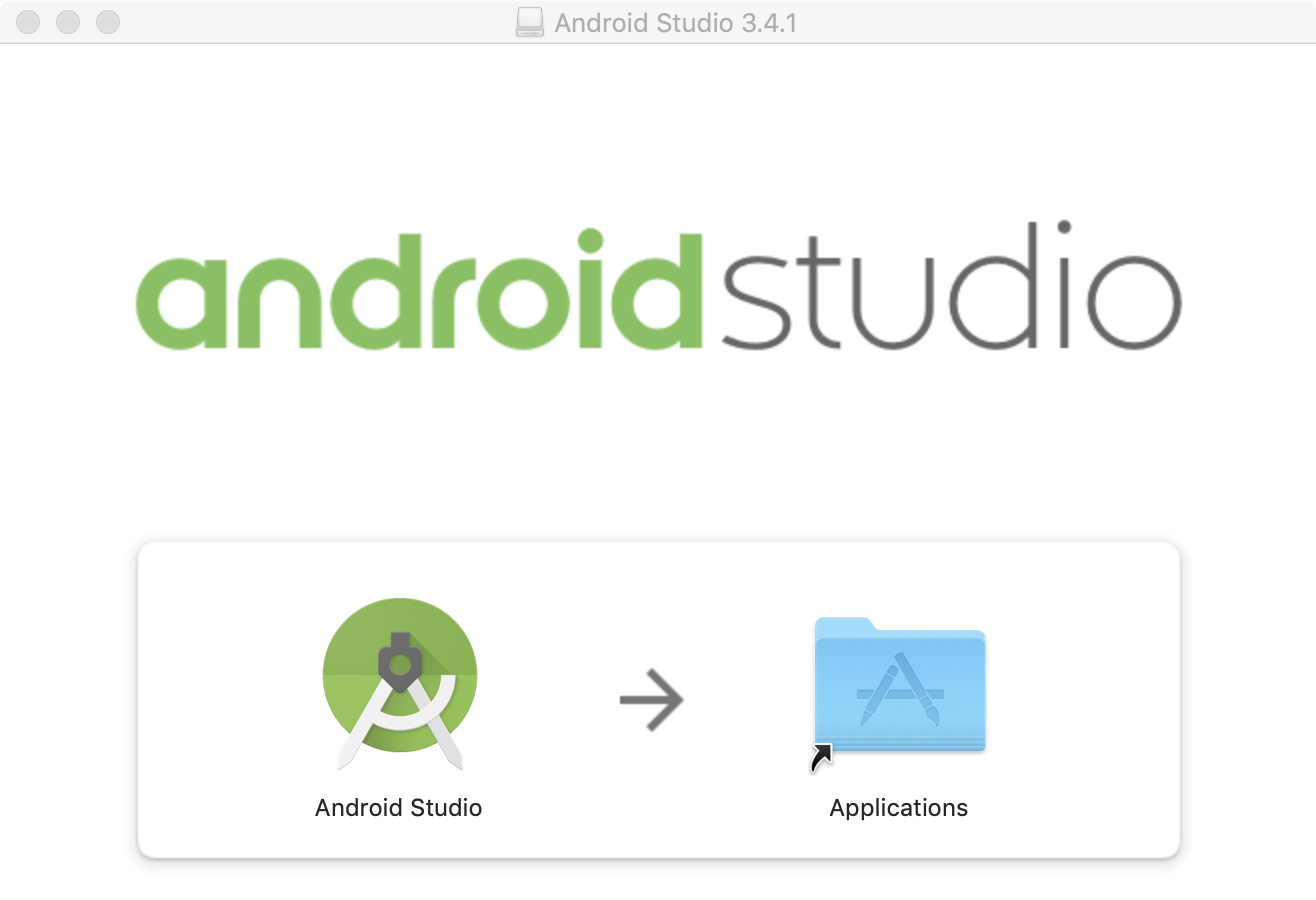
Task: Minimize the Android Studio 3.4.1 window
Action: click(x=68, y=22)
